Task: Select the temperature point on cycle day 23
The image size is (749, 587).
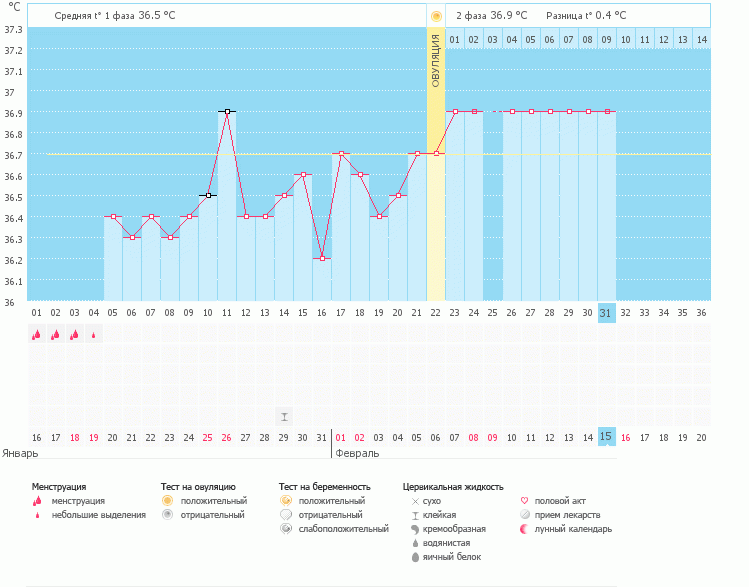Action: tap(455, 111)
